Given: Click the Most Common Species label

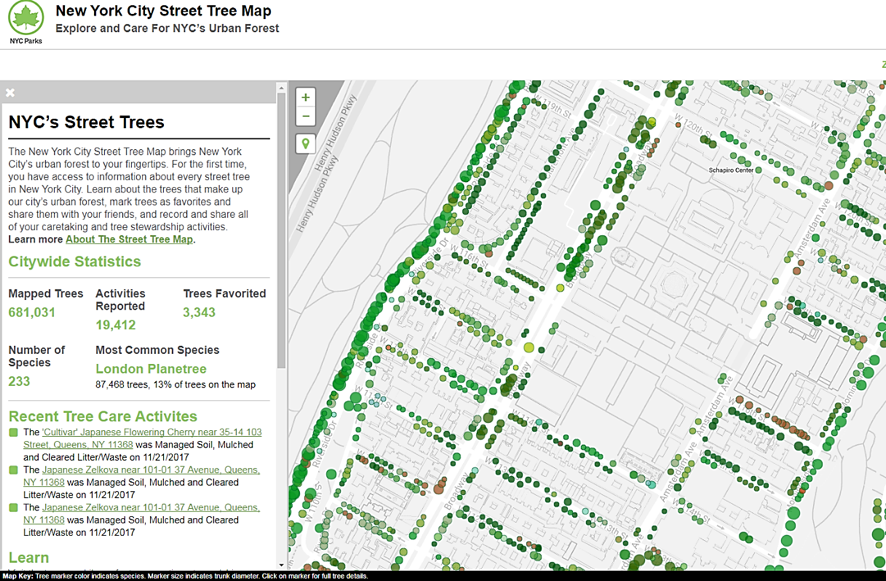Looking at the screenshot, I should click(x=157, y=350).
